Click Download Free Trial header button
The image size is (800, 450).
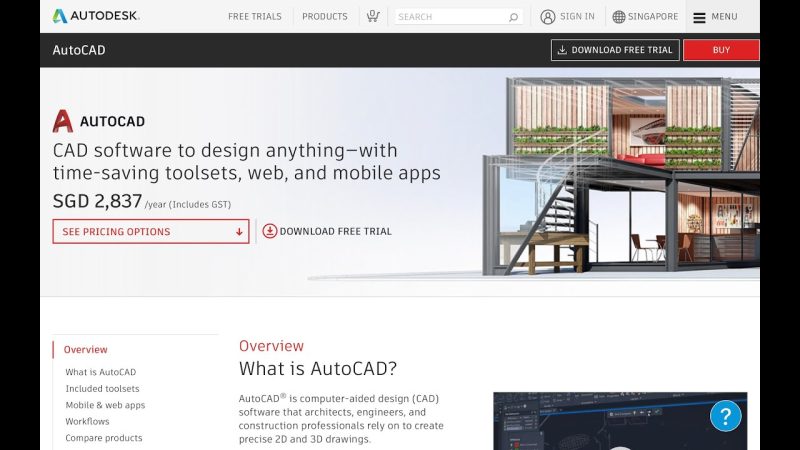pos(615,50)
